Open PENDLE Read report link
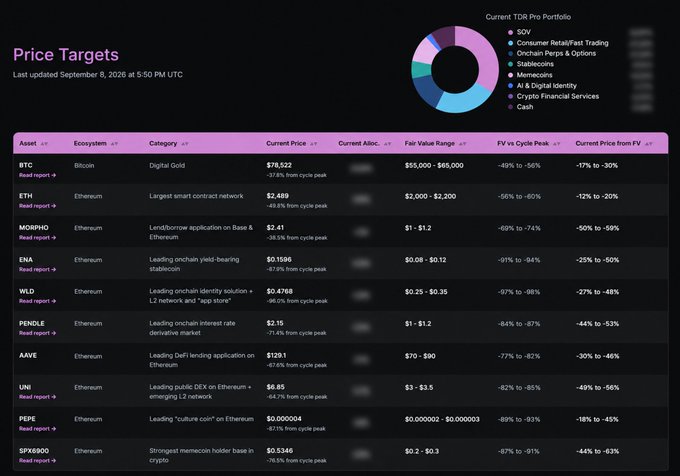Screen dimensions: 680x476 point(37,333)
